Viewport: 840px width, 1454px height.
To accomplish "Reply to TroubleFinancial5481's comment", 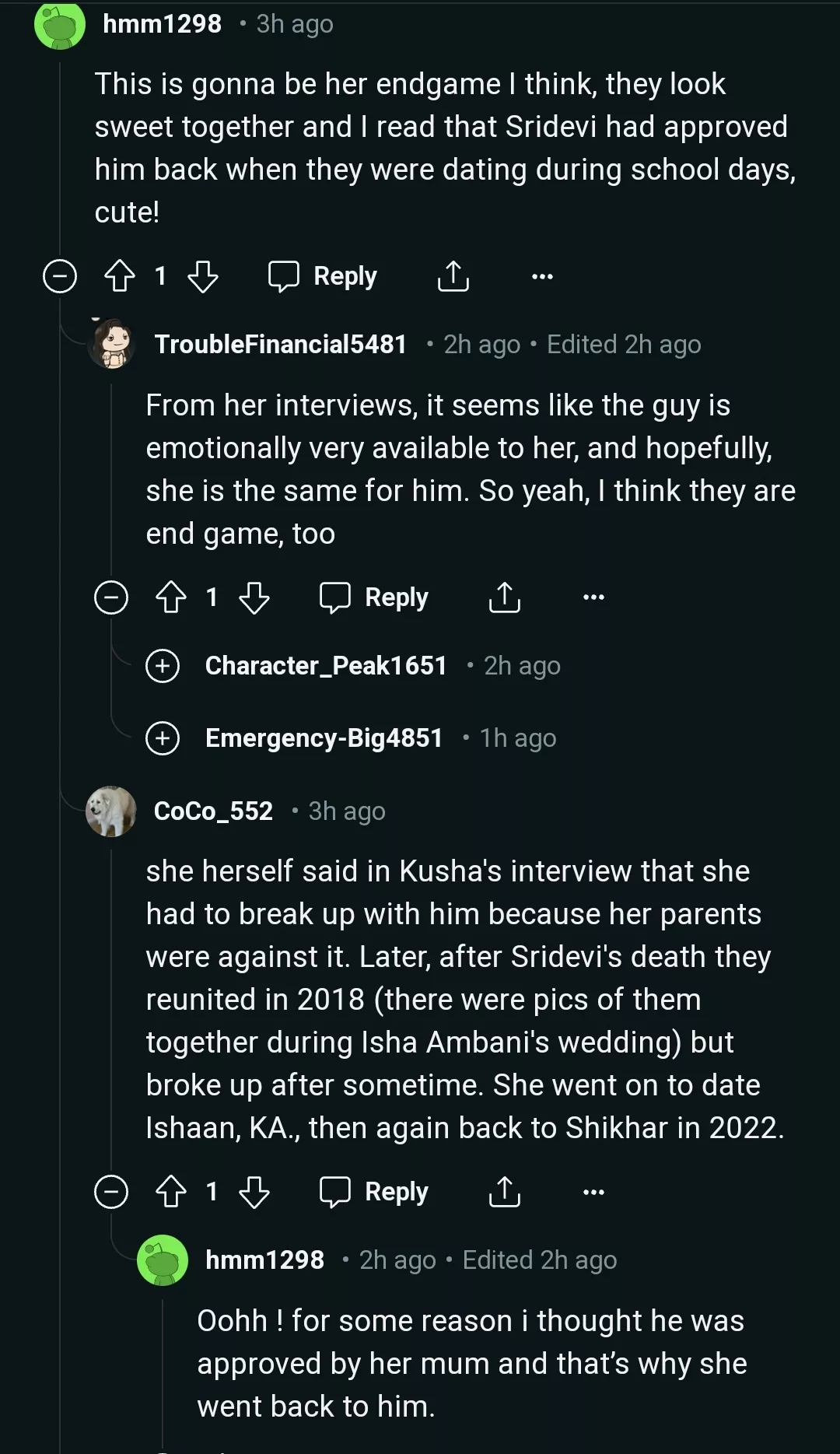I will point(374,597).
